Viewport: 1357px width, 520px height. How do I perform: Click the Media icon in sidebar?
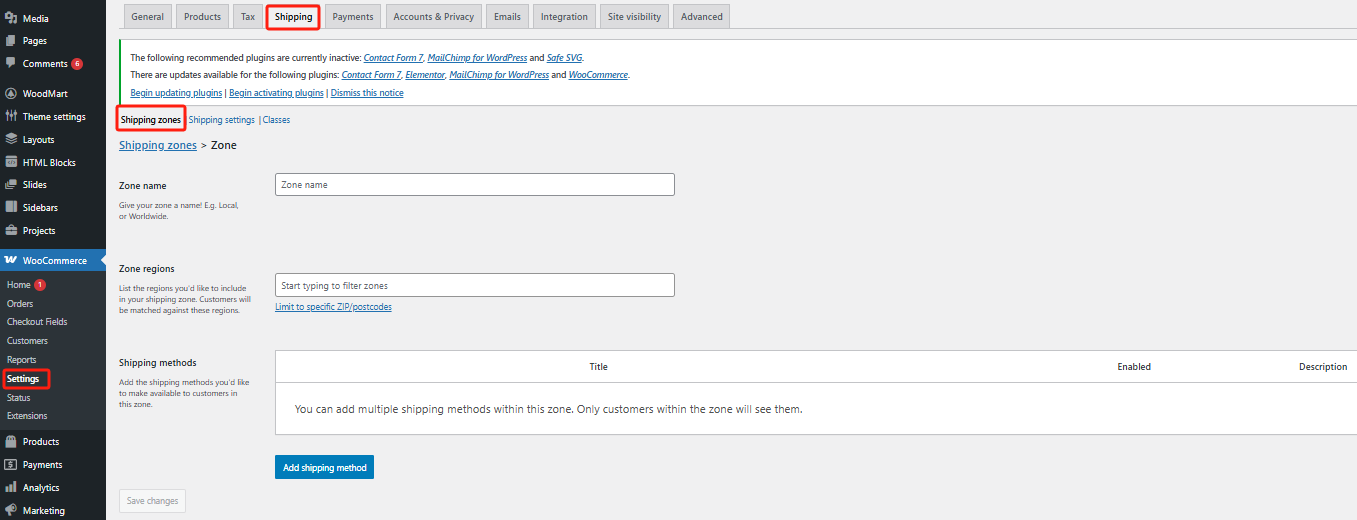11,18
